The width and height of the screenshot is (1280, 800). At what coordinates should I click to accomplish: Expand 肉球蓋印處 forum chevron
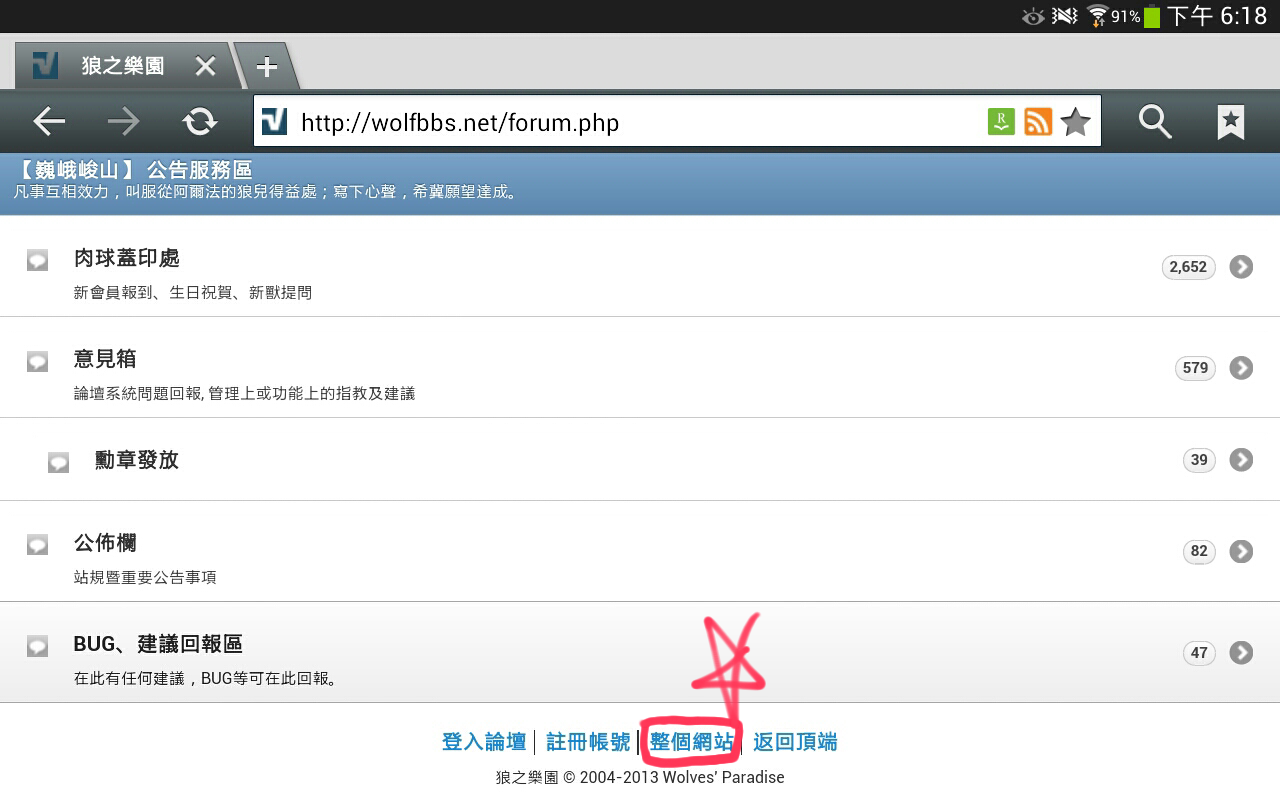(1241, 267)
